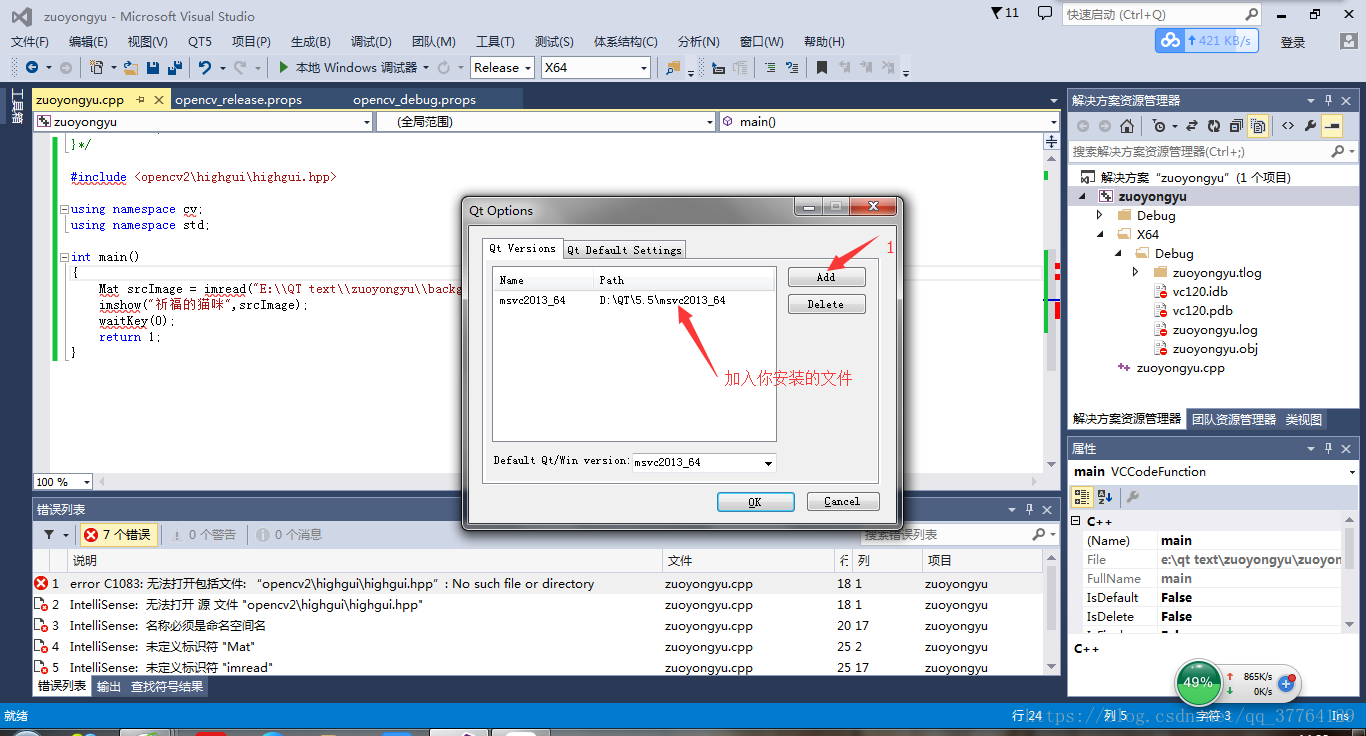
Task: Switch to opencv_release.props tab
Action: coord(238,99)
